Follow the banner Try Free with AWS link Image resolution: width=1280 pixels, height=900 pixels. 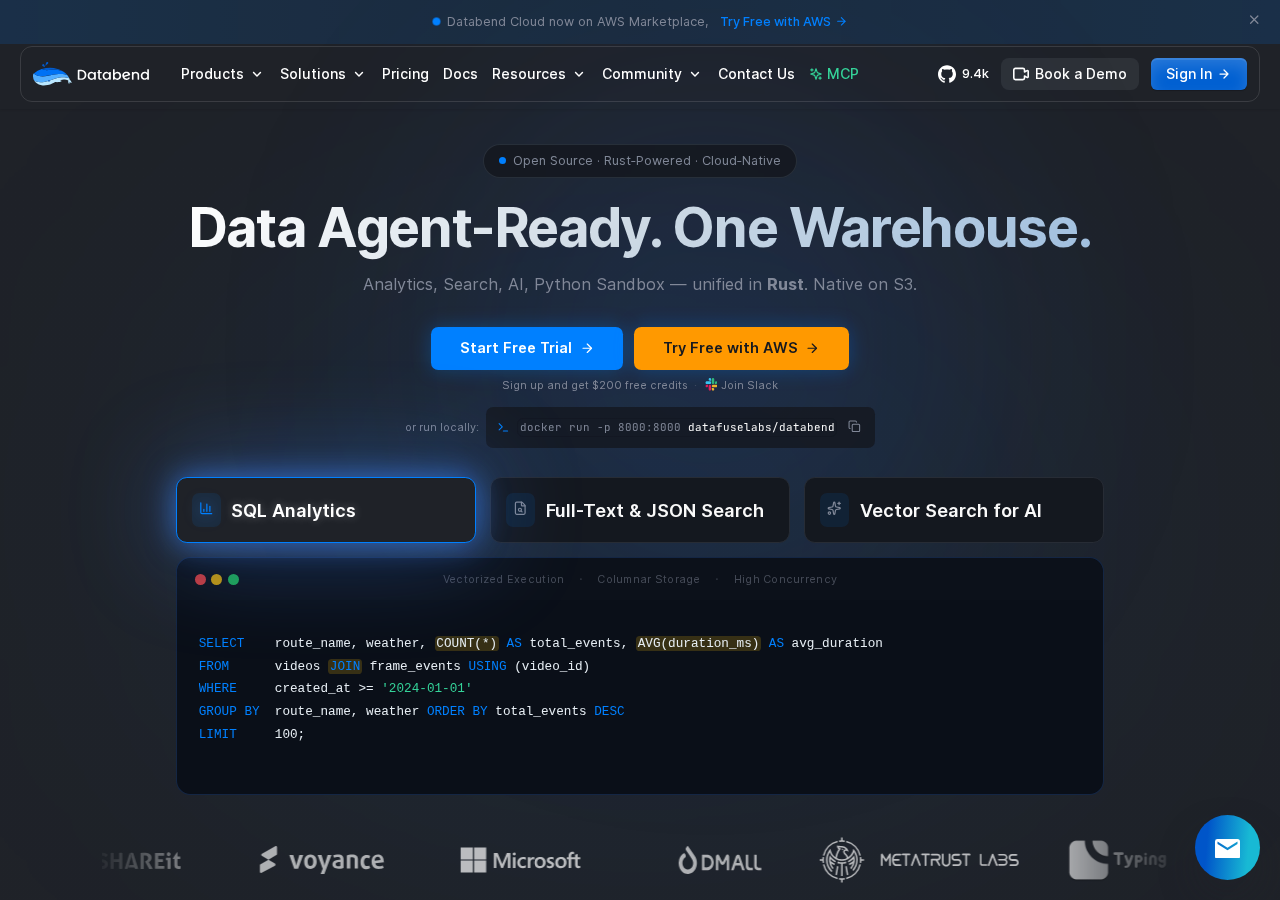coord(784,21)
